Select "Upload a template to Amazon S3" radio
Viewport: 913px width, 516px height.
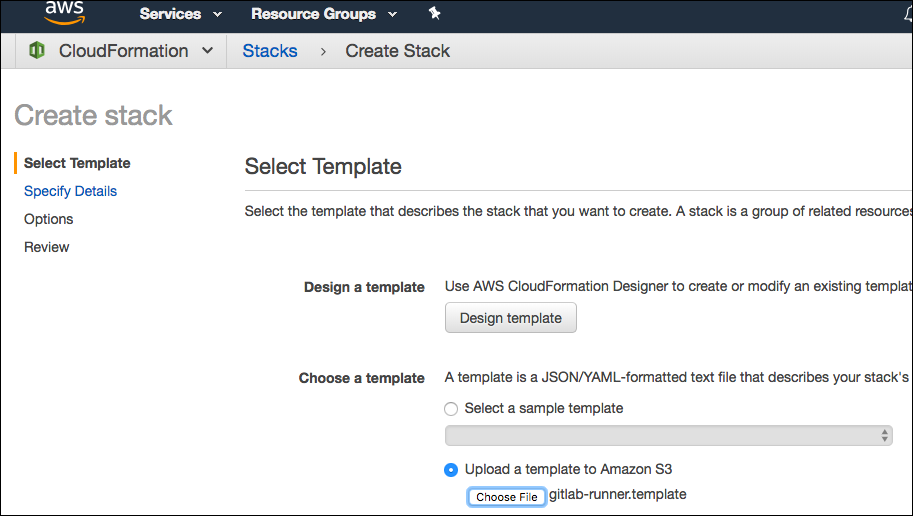[x=451, y=469]
